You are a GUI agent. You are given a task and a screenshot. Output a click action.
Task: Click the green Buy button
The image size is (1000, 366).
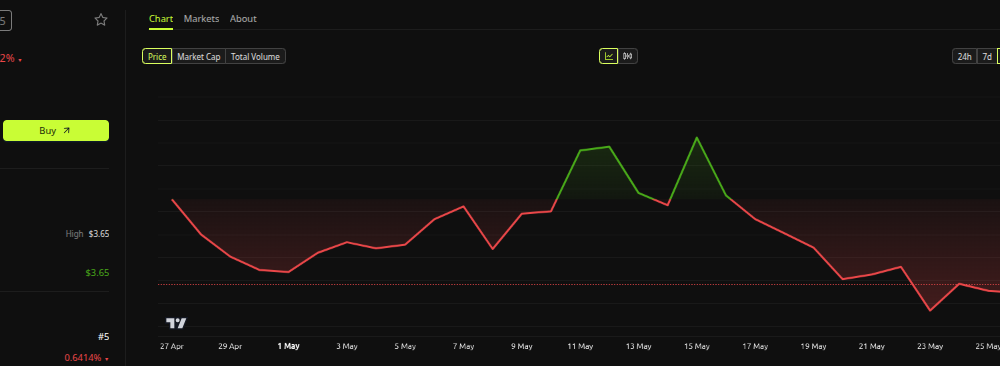(x=56, y=131)
